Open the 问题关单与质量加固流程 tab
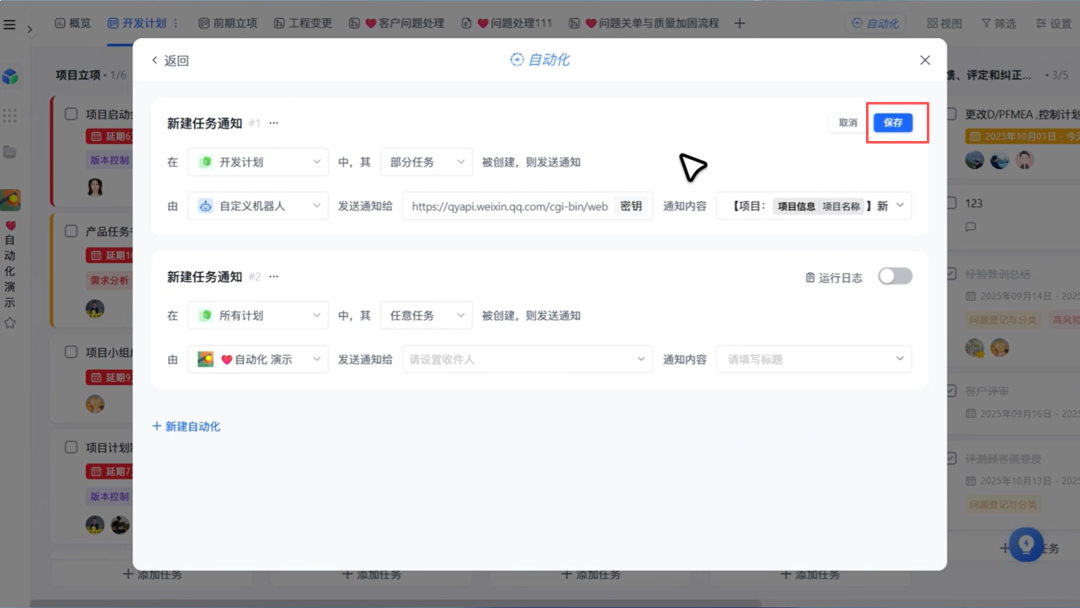Image resolution: width=1080 pixels, height=608 pixels. coord(644,23)
